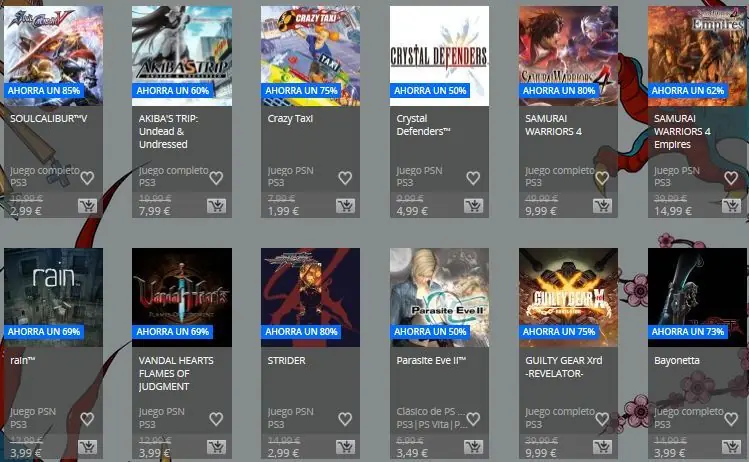Add SAMURAI WARRIORS 4 to cart
The height and width of the screenshot is (462, 749).
pyautogui.click(x=603, y=206)
